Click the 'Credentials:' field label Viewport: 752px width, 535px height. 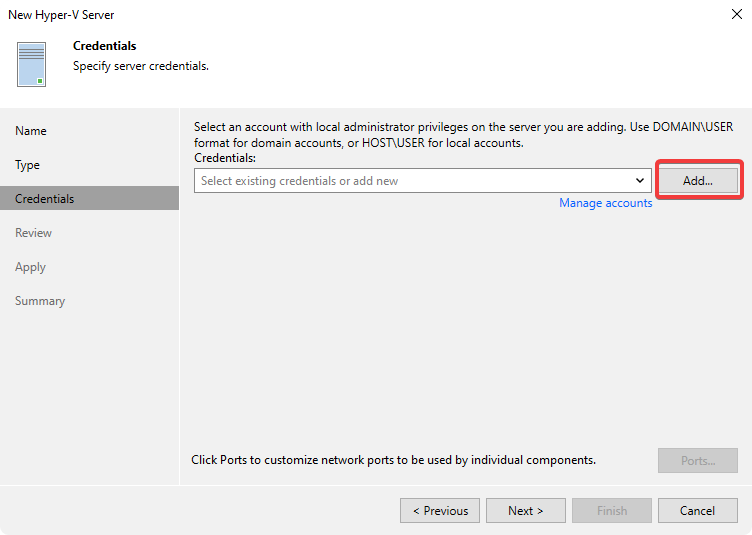click(x=225, y=158)
